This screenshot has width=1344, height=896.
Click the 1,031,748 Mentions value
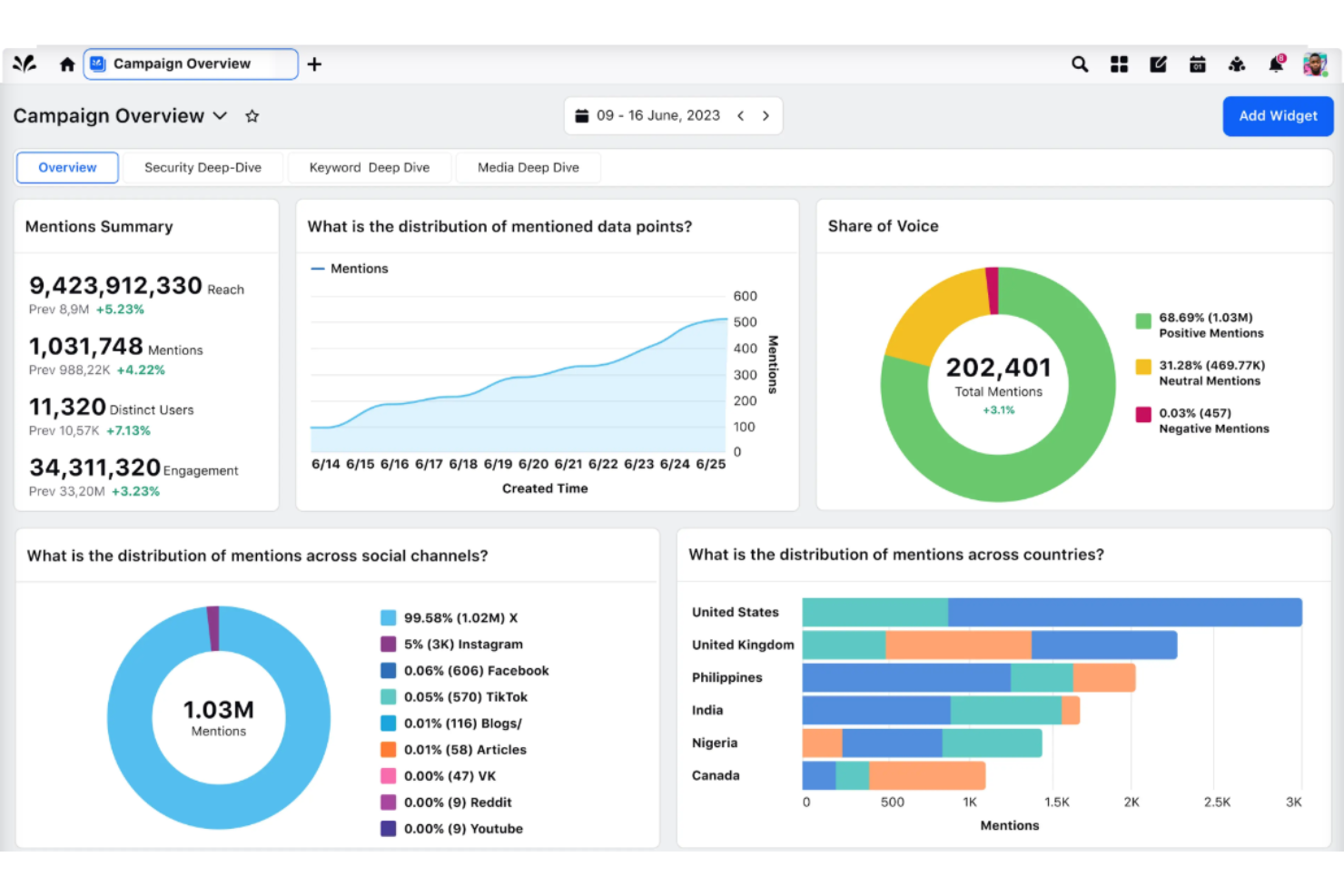pyautogui.click(x=86, y=347)
